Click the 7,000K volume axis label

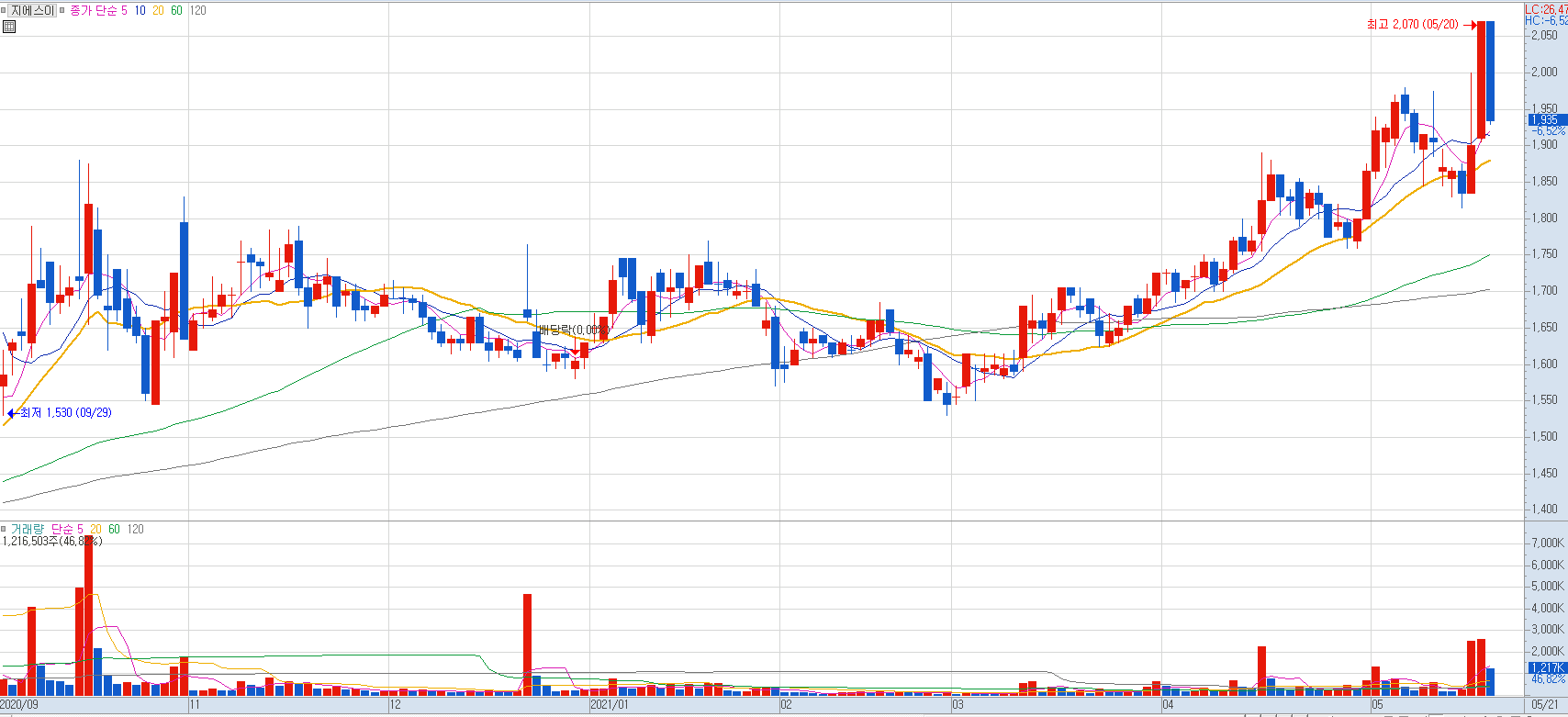point(1547,543)
